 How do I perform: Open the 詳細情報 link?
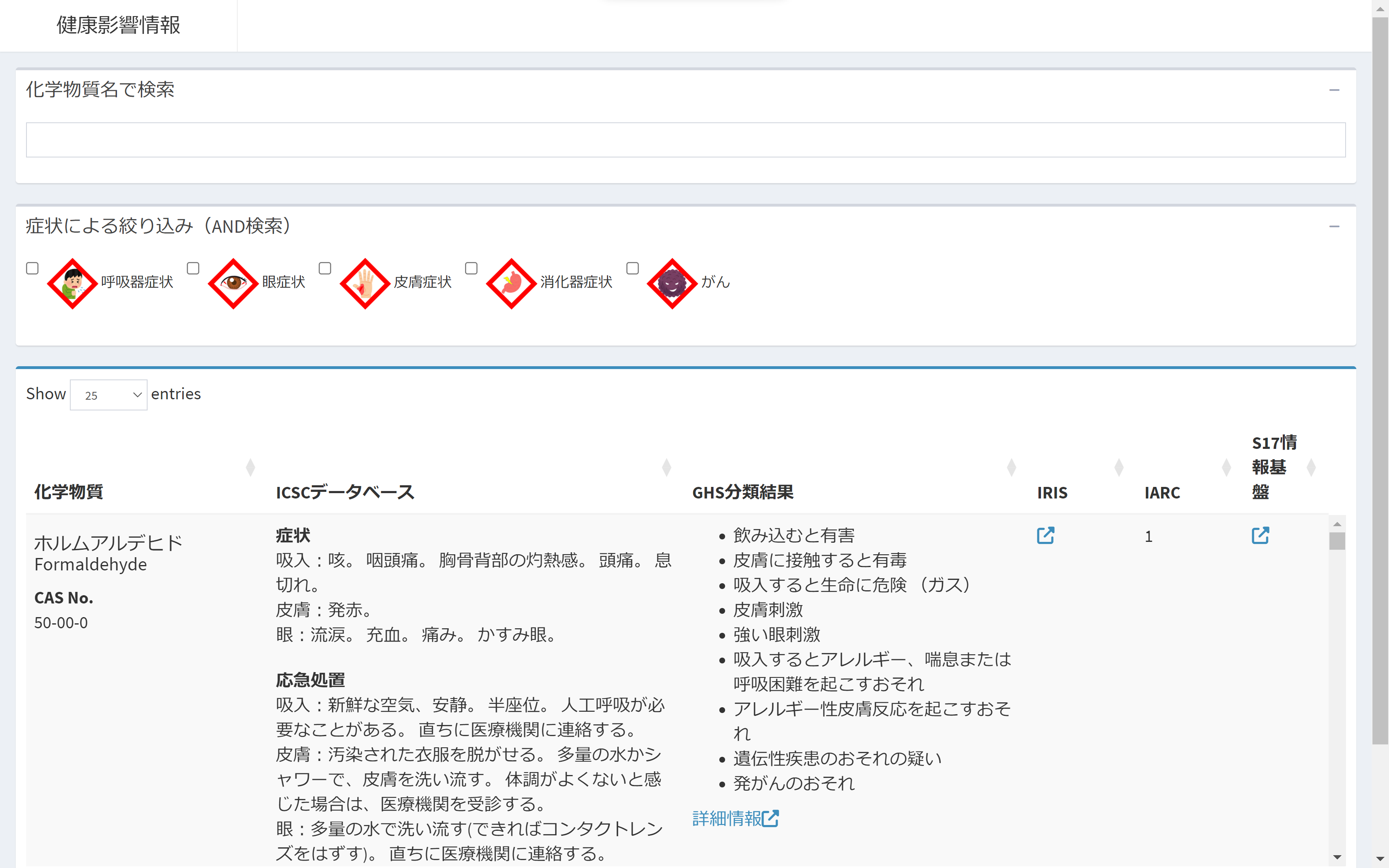click(x=735, y=818)
